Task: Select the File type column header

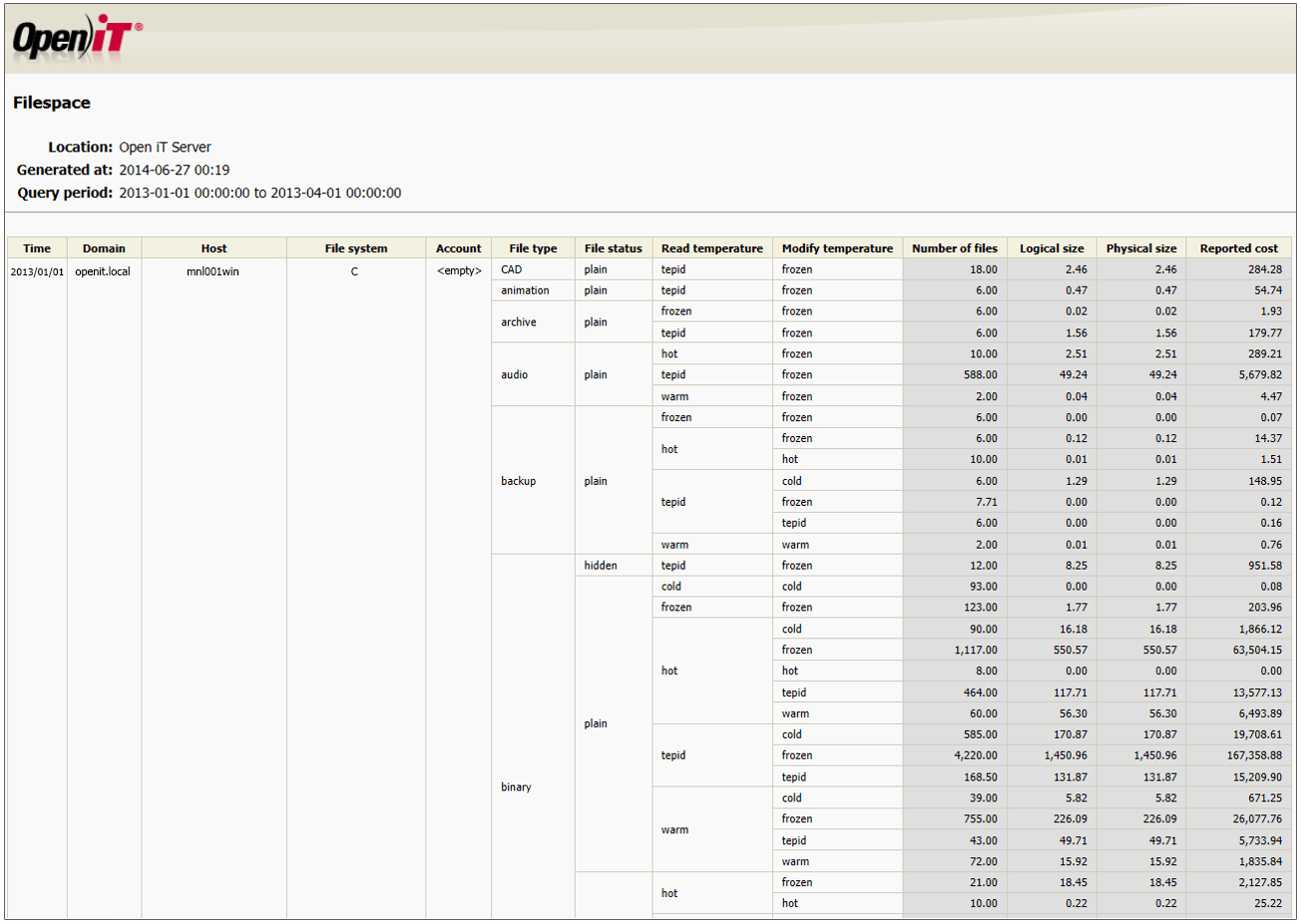Action: (533, 248)
